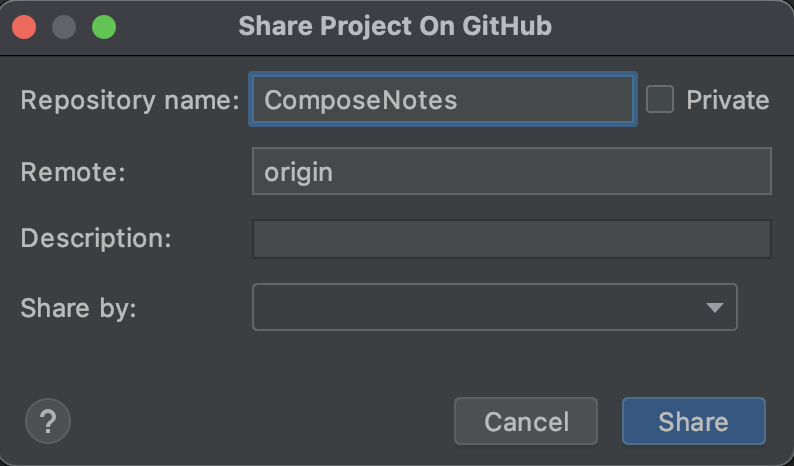Open the empty Share by combo box

click(x=480, y=307)
